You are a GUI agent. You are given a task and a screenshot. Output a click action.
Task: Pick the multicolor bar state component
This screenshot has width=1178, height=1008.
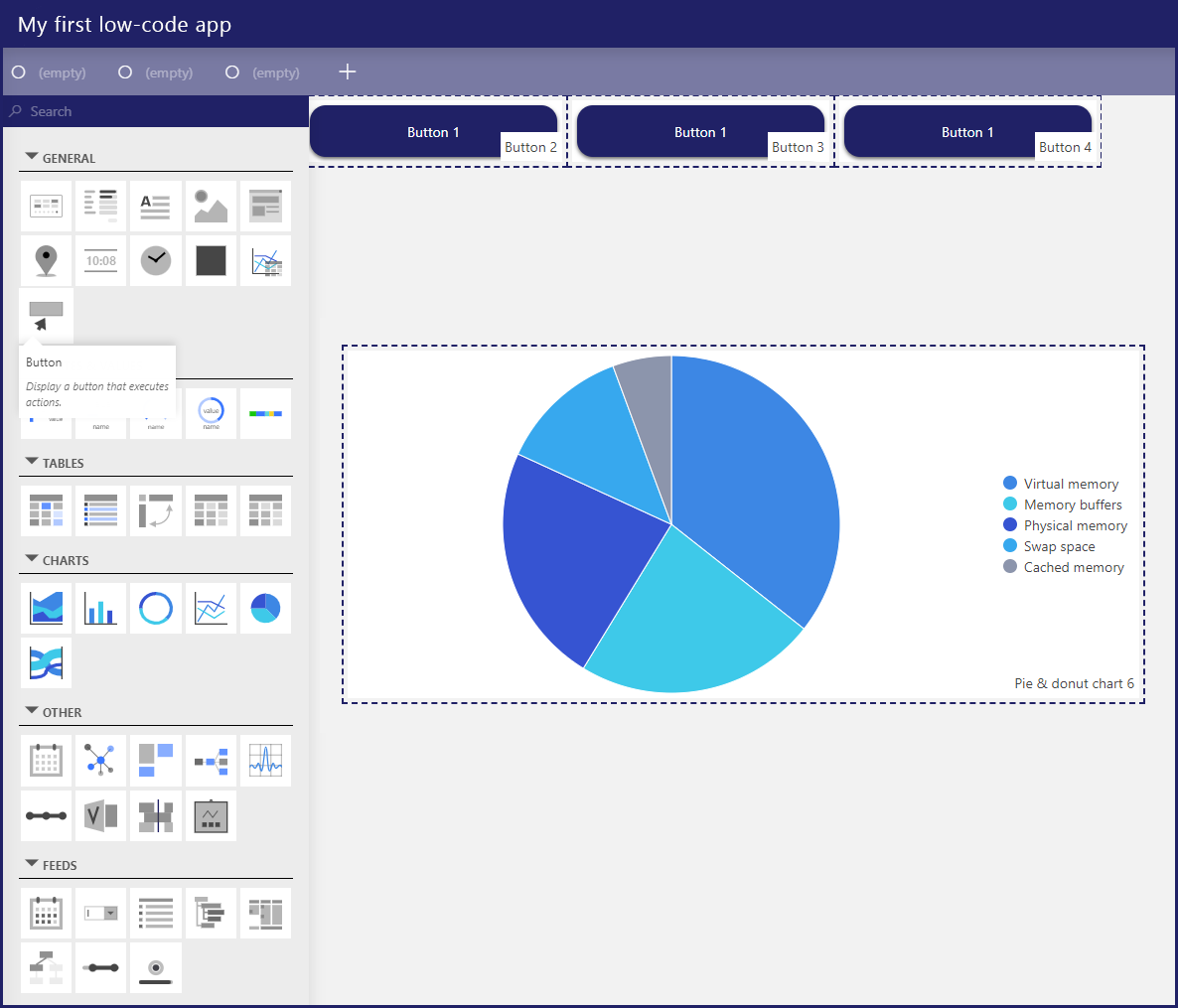tap(266, 413)
